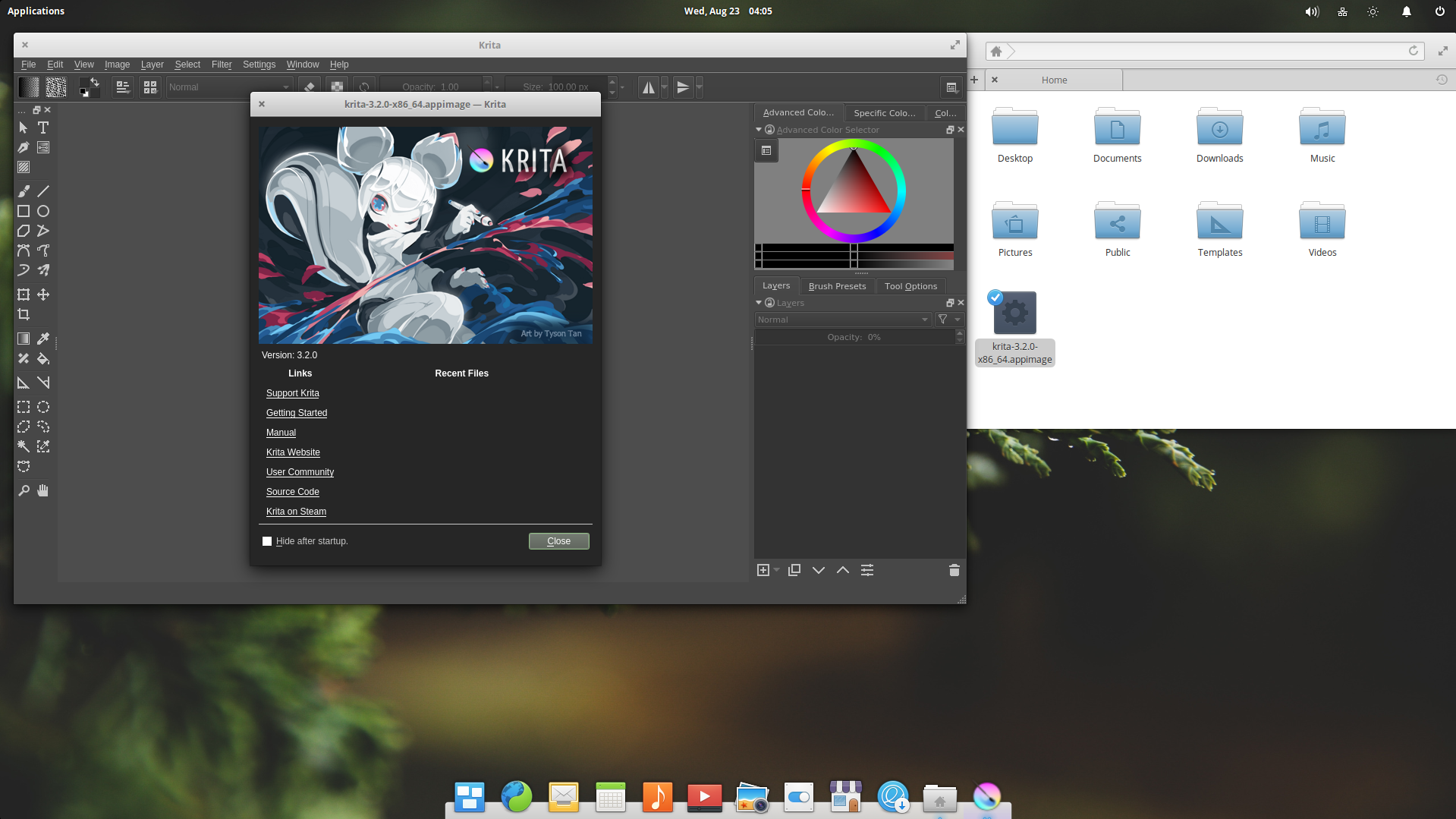Select the Crop tool
This screenshot has width=1456, height=819.
[x=24, y=314]
